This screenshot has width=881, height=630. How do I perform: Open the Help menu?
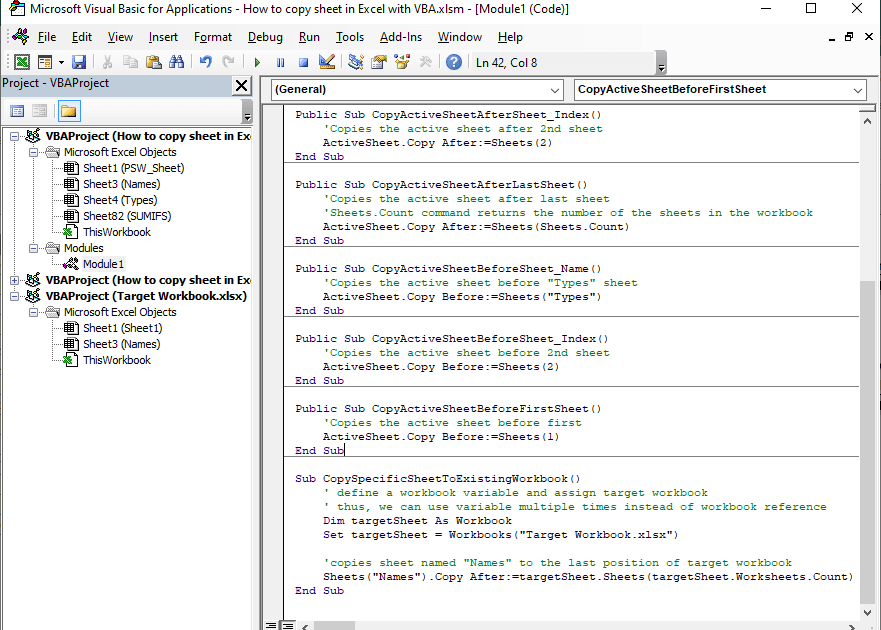coord(510,37)
